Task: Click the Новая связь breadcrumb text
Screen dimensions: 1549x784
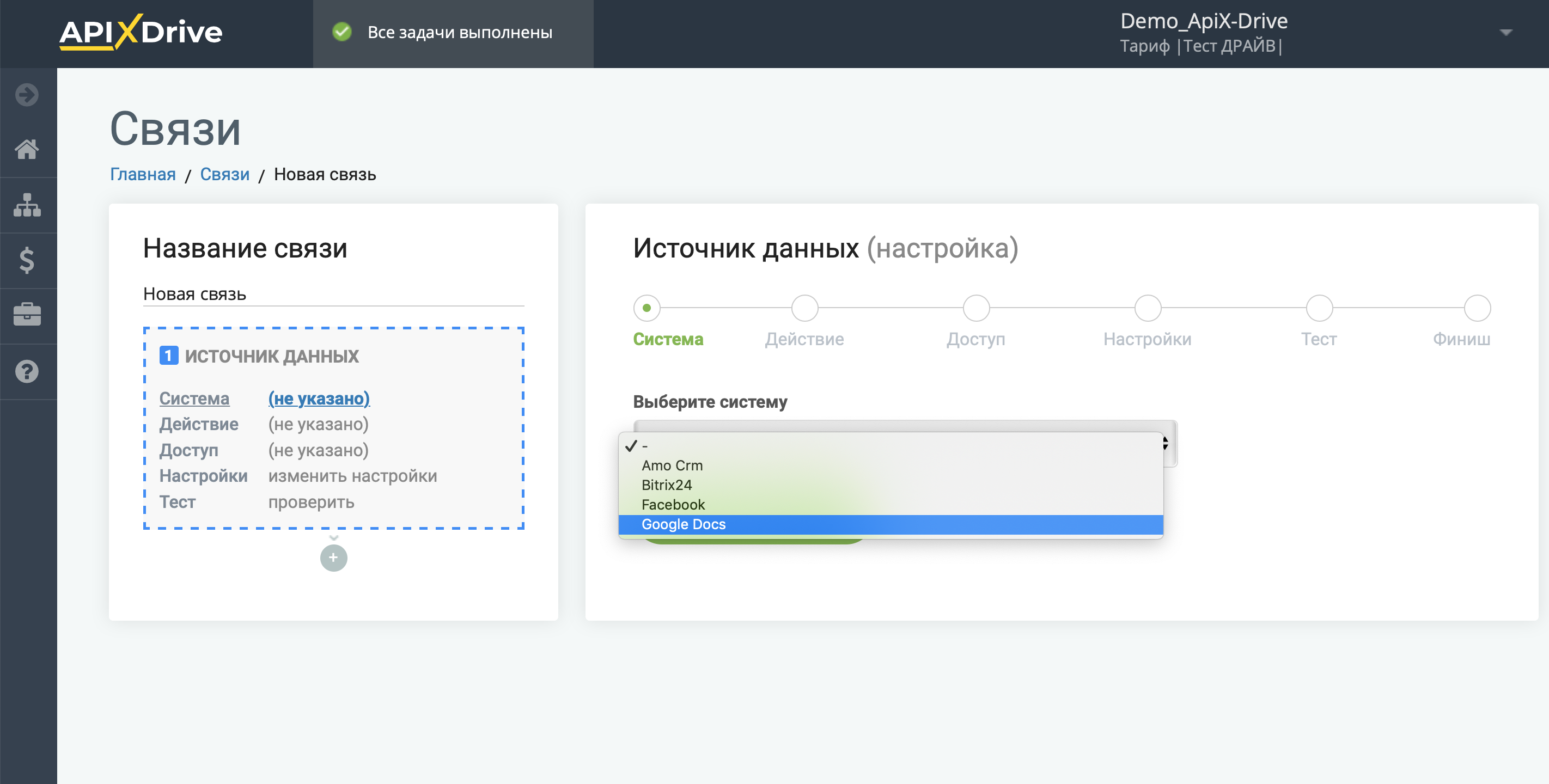Action: tap(325, 174)
